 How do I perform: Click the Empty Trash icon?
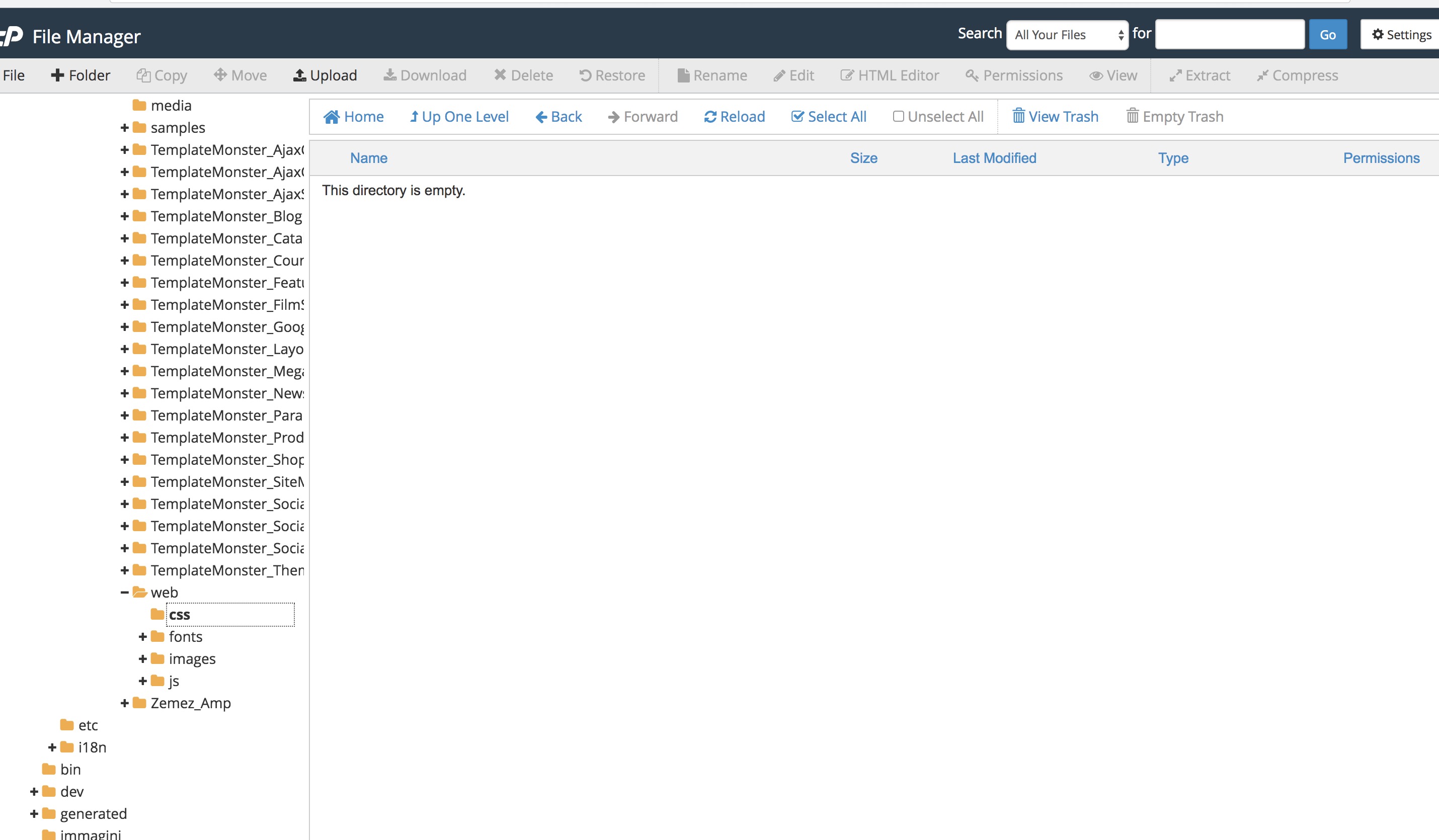[1133, 116]
